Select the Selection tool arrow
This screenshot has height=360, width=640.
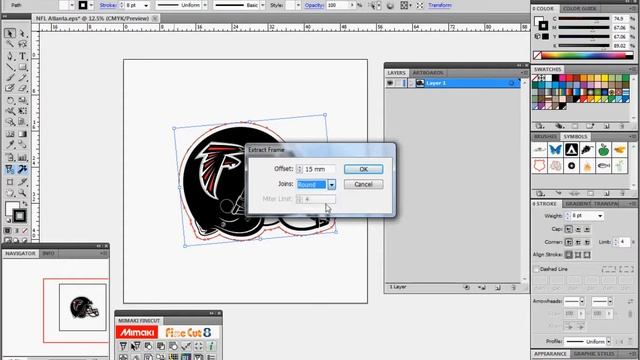pos(10,33)
